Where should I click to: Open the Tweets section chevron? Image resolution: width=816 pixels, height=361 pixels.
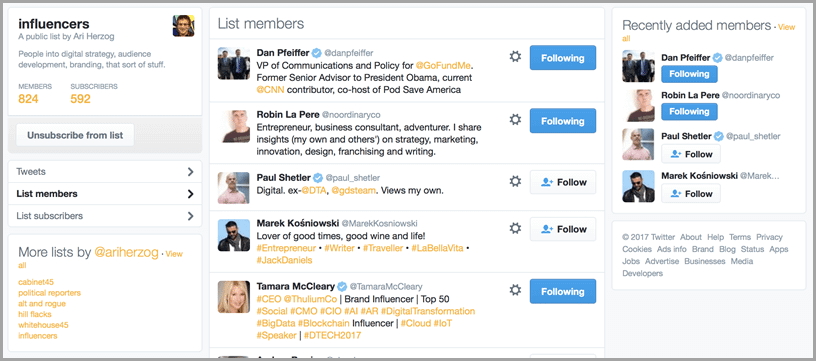(x=190, y=172)
